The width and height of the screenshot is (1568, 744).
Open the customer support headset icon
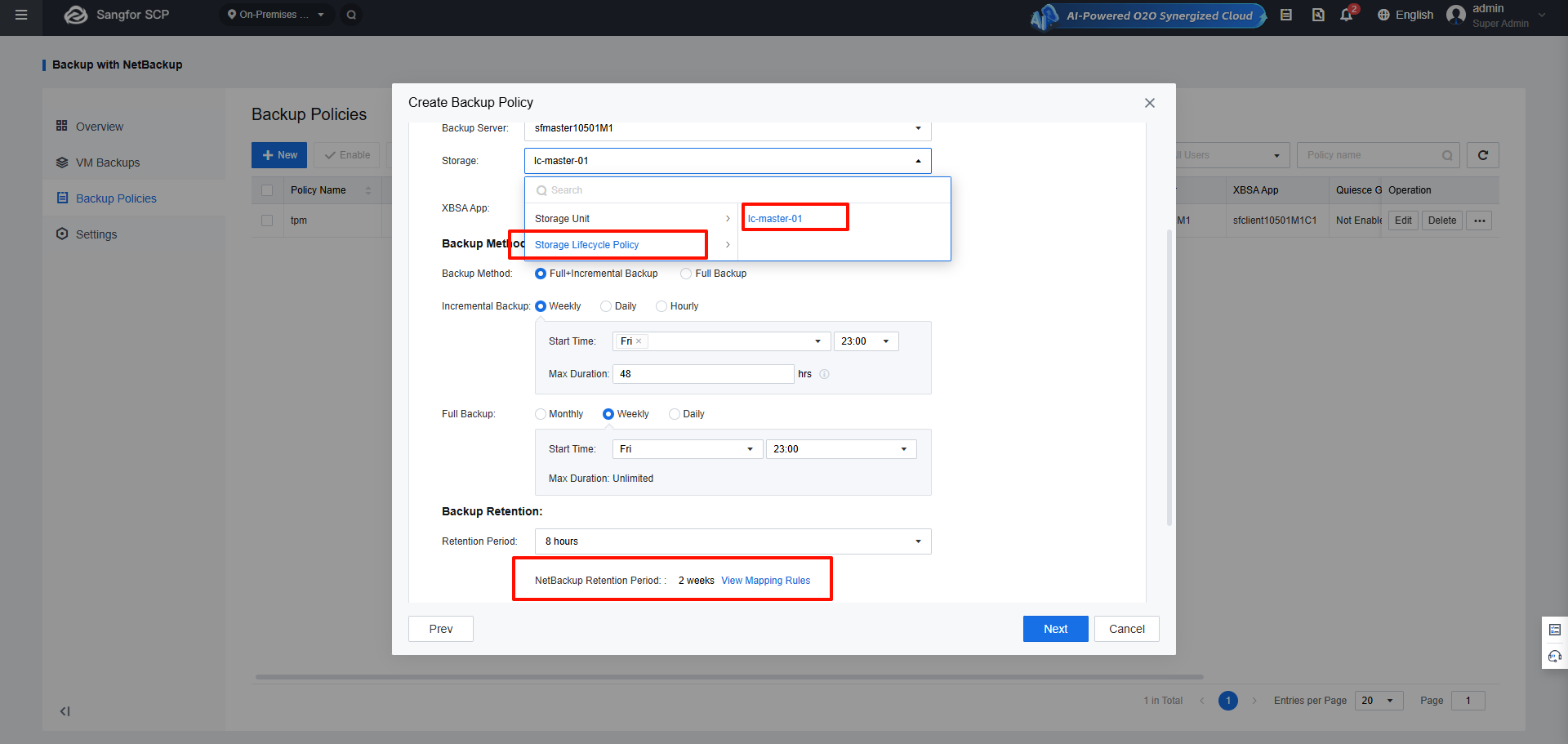pyautogui.click(x=1555, y=657)
